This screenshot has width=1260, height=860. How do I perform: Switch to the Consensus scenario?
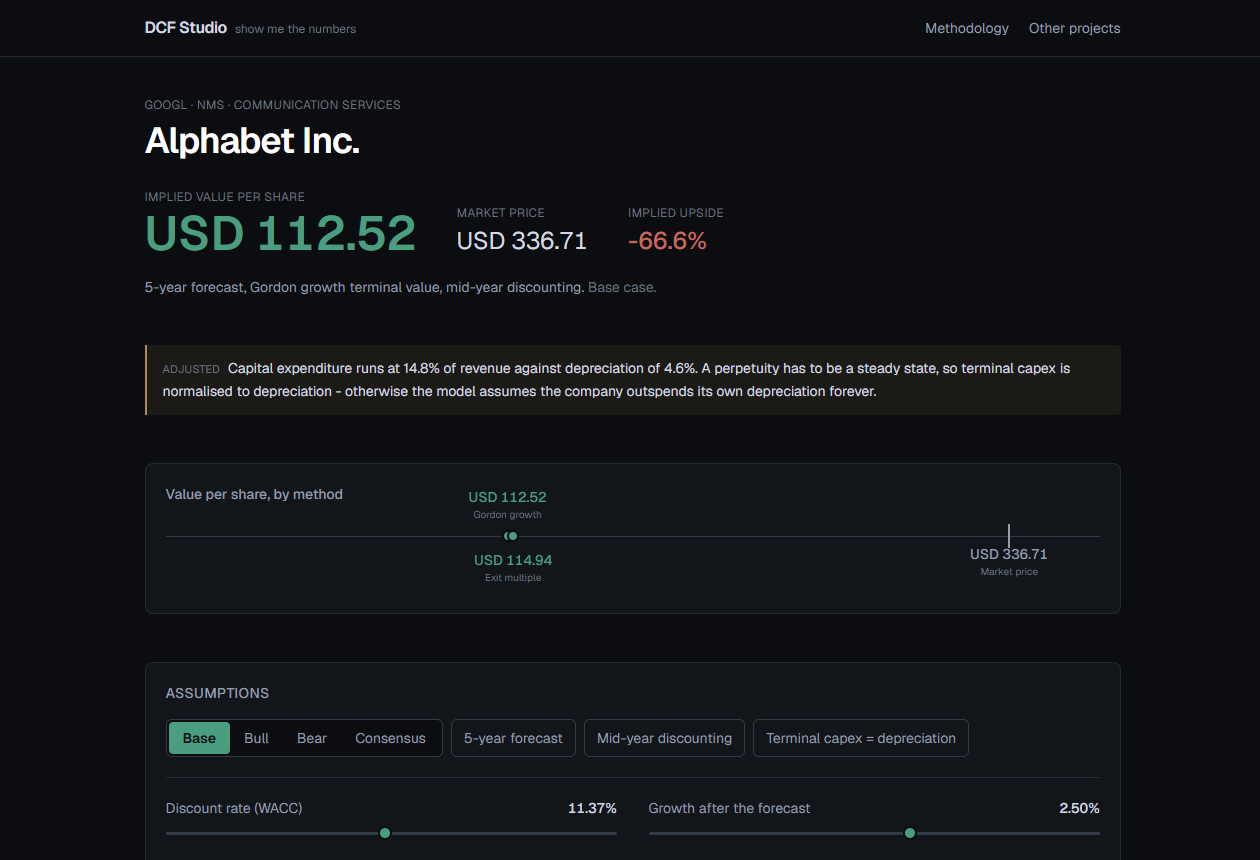click(x=390, y=738)
